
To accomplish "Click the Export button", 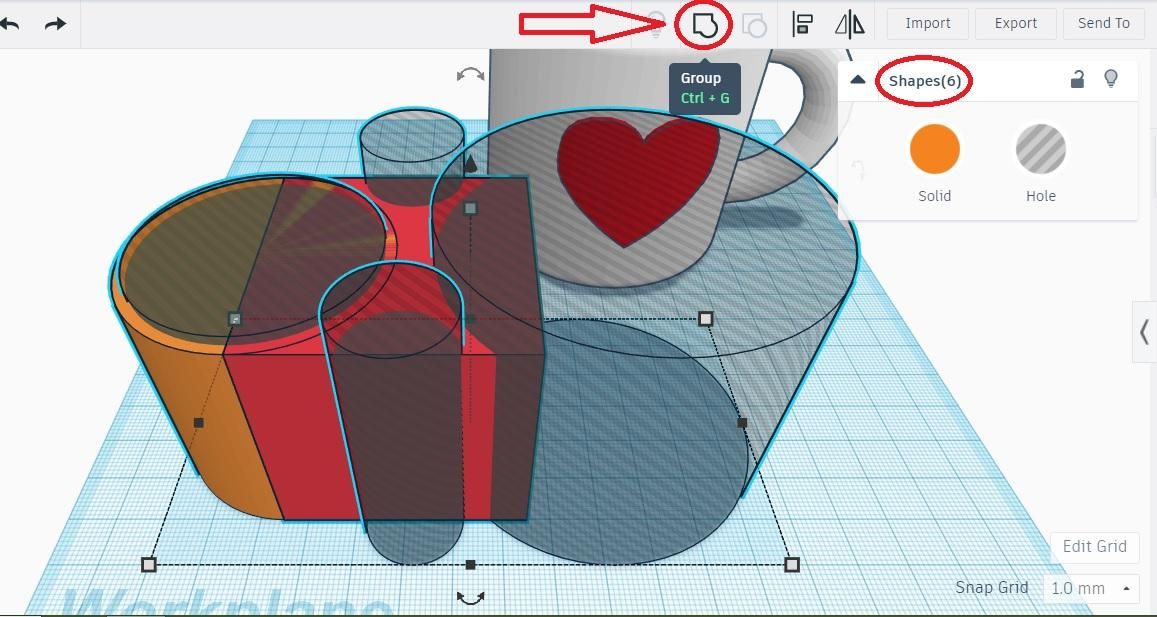I will (1015, 24).
